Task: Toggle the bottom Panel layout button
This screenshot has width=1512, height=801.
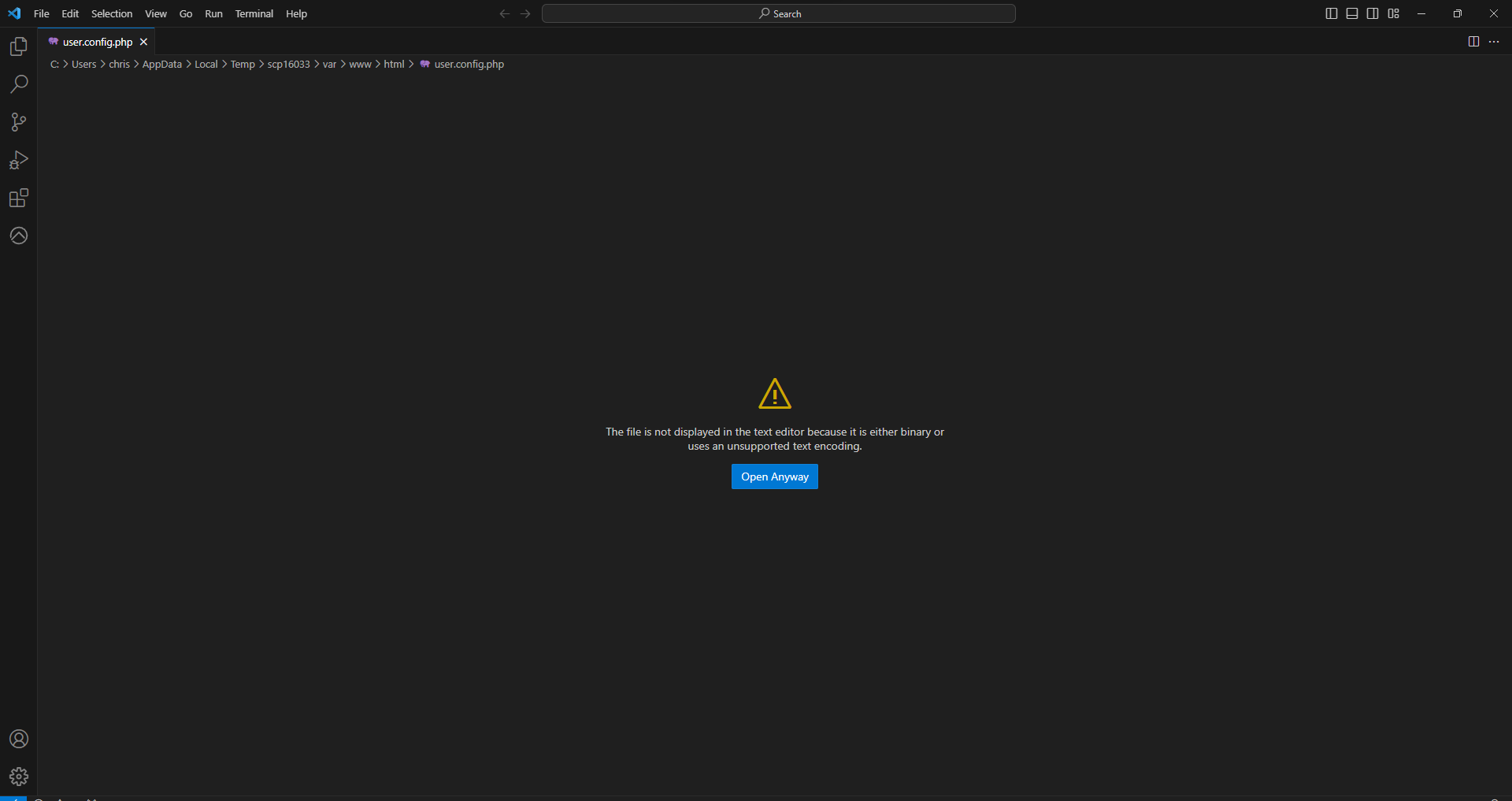Action: coord(1352,13)
